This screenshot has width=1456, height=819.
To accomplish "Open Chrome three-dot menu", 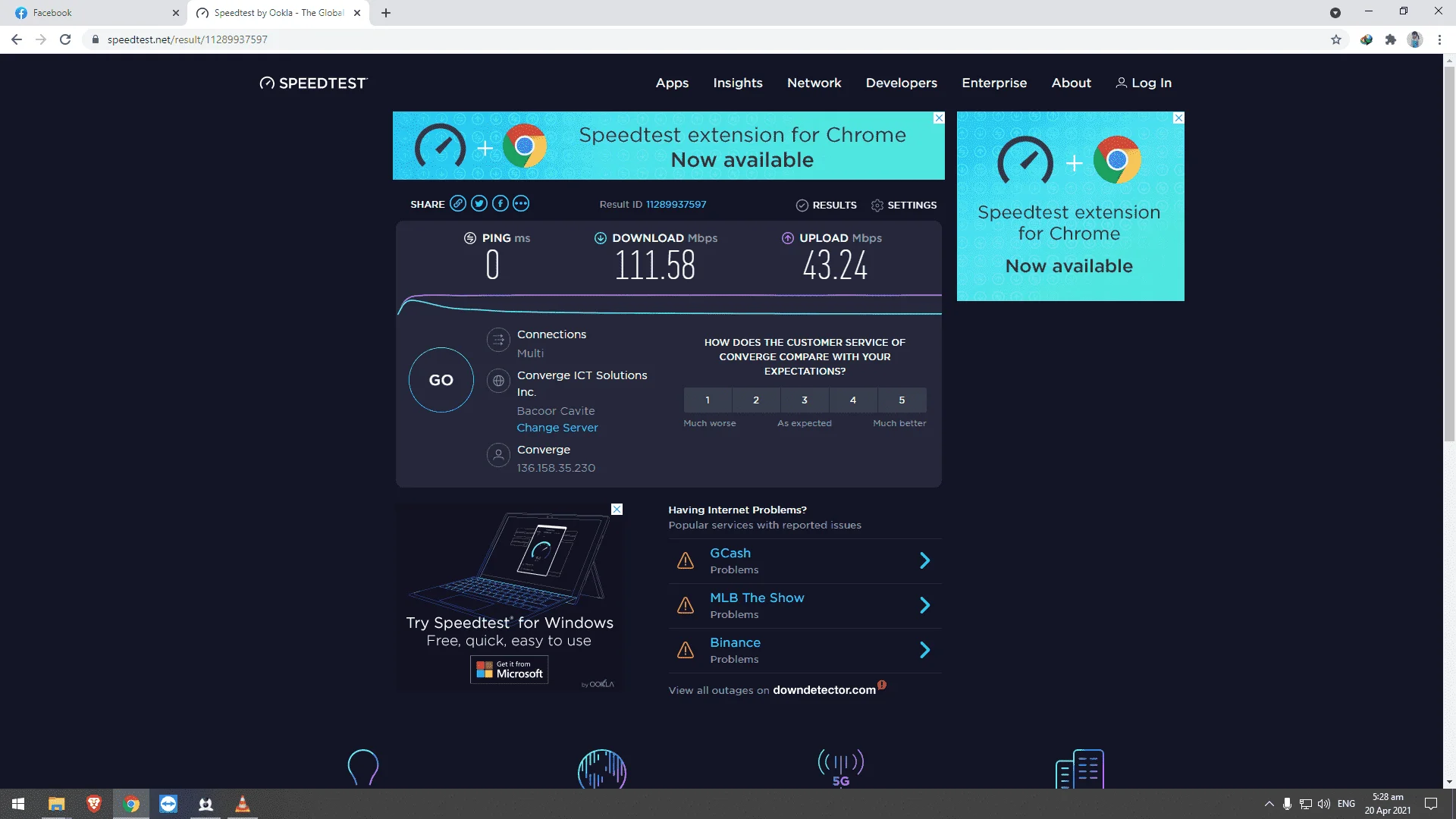I will coord(1439,39).
